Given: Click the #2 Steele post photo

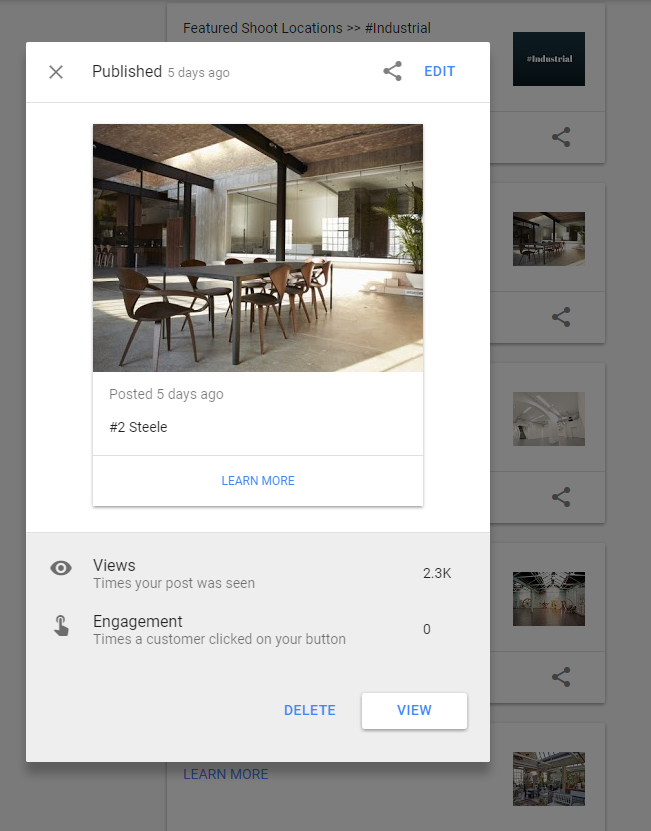Looking at the screenshot, I should [258, 248].
